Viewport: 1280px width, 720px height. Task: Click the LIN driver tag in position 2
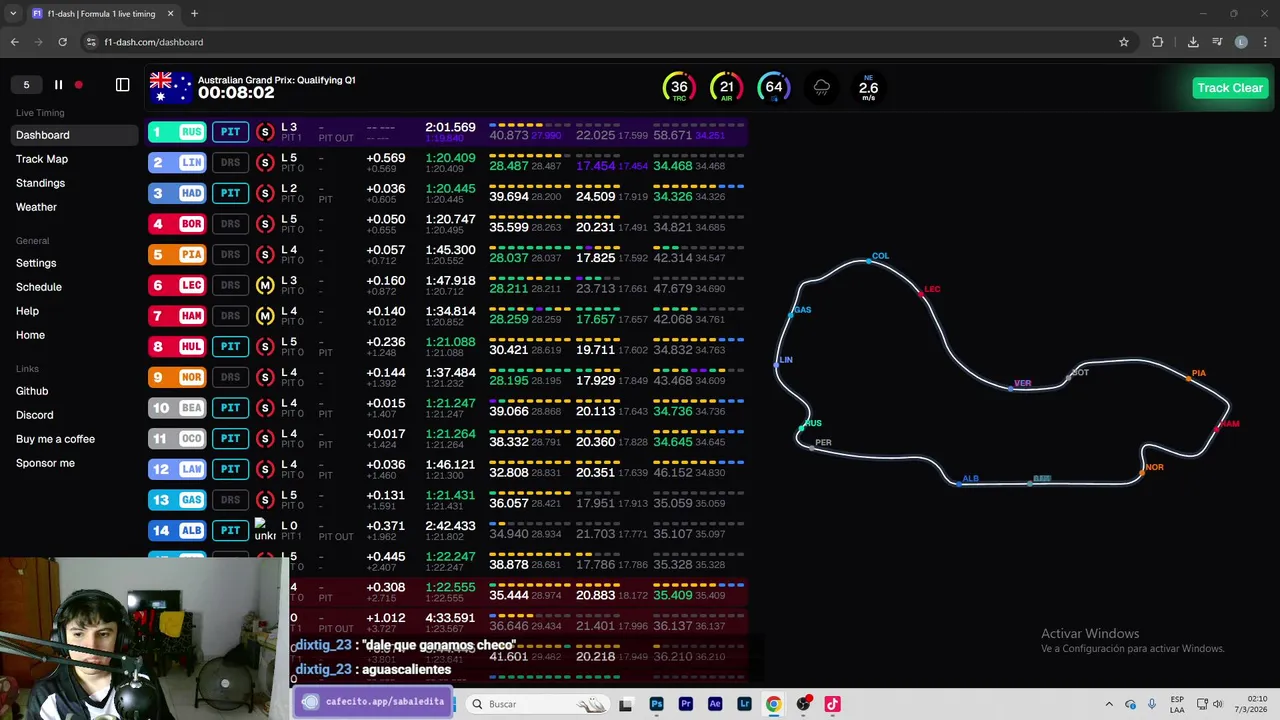177,162
